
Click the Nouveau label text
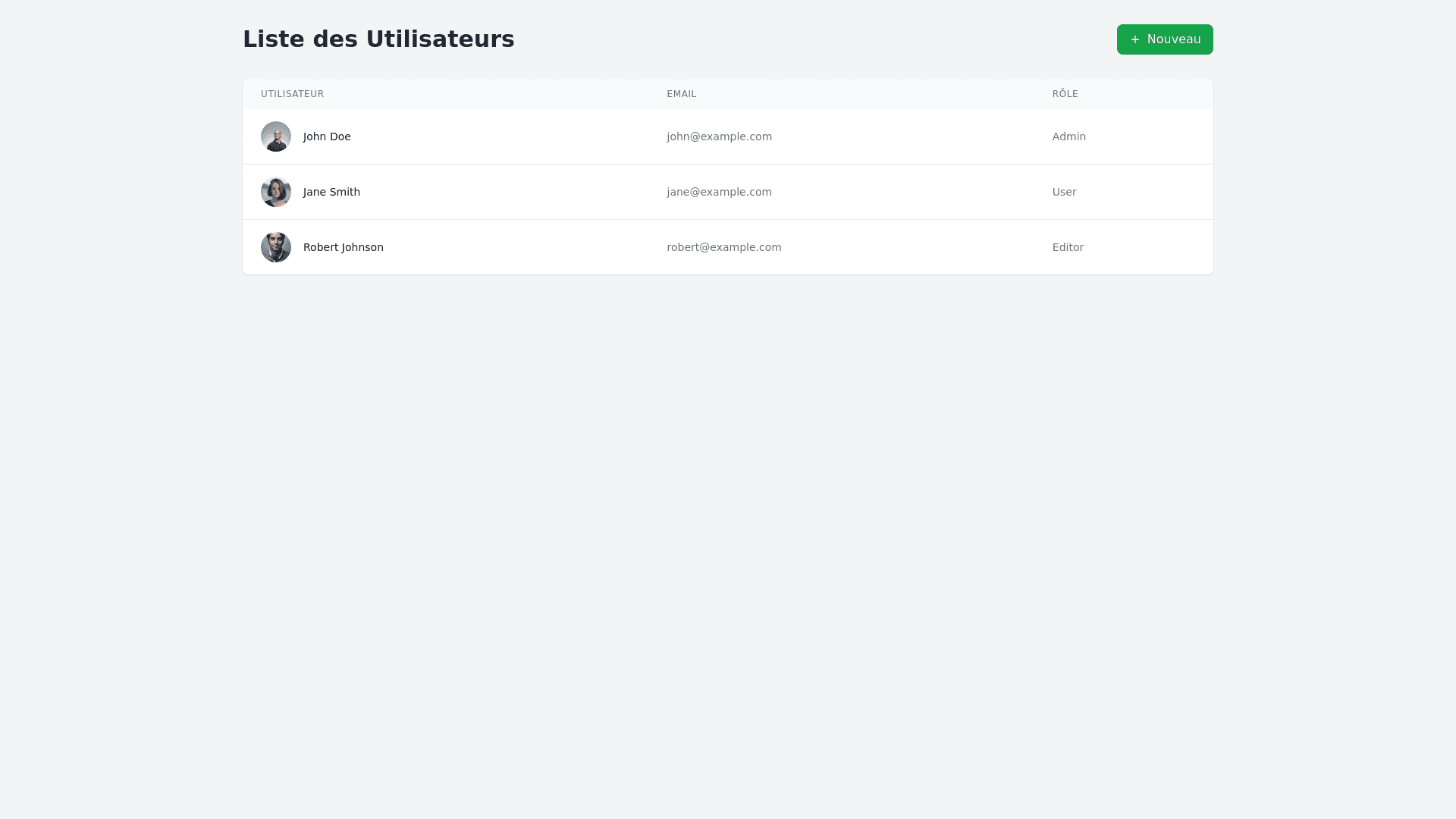1173,39
